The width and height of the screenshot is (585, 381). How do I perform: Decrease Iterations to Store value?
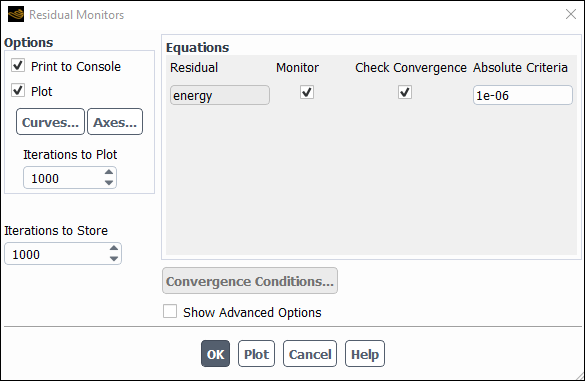[x=114, y=259]
